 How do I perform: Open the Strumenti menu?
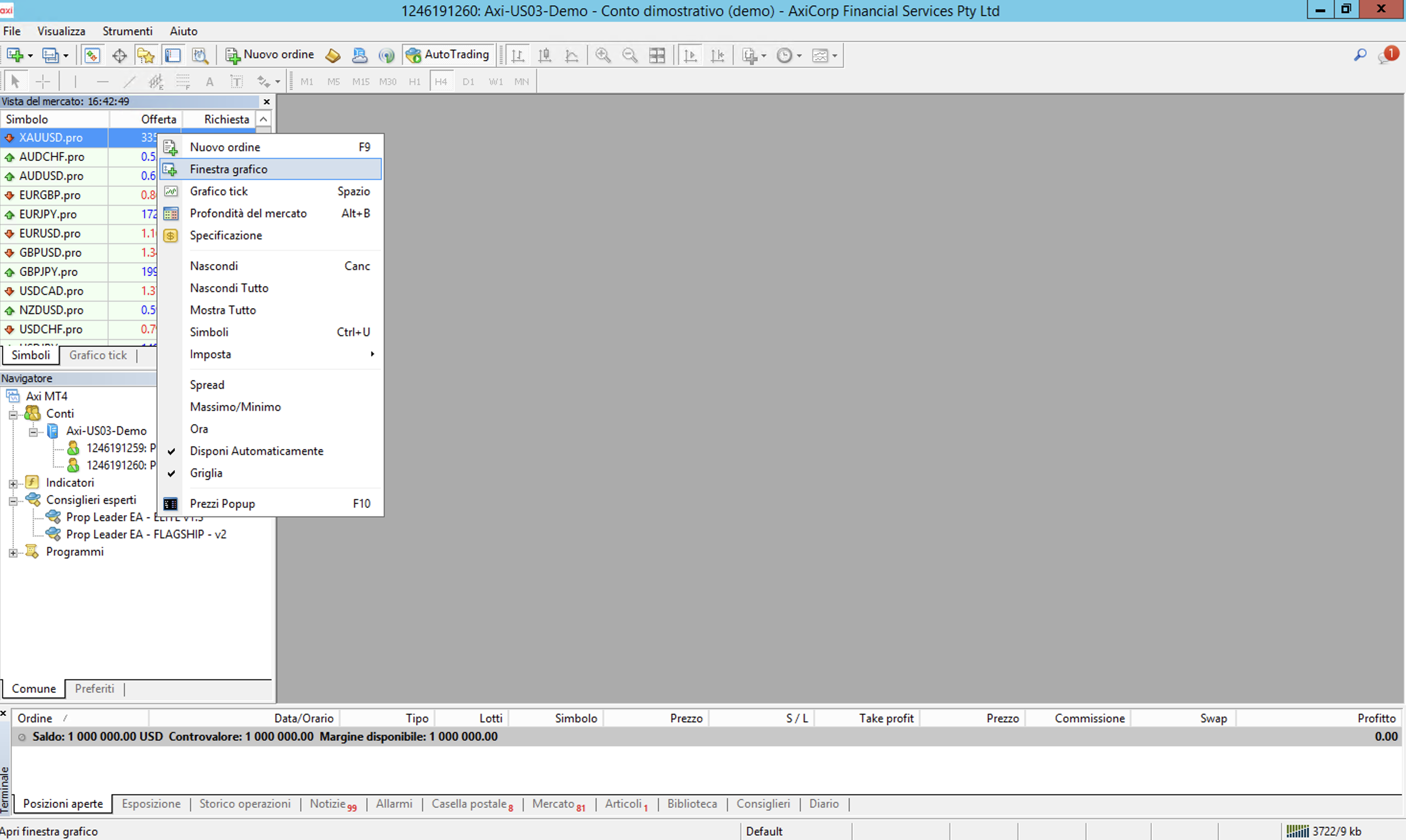pos(127,31)
